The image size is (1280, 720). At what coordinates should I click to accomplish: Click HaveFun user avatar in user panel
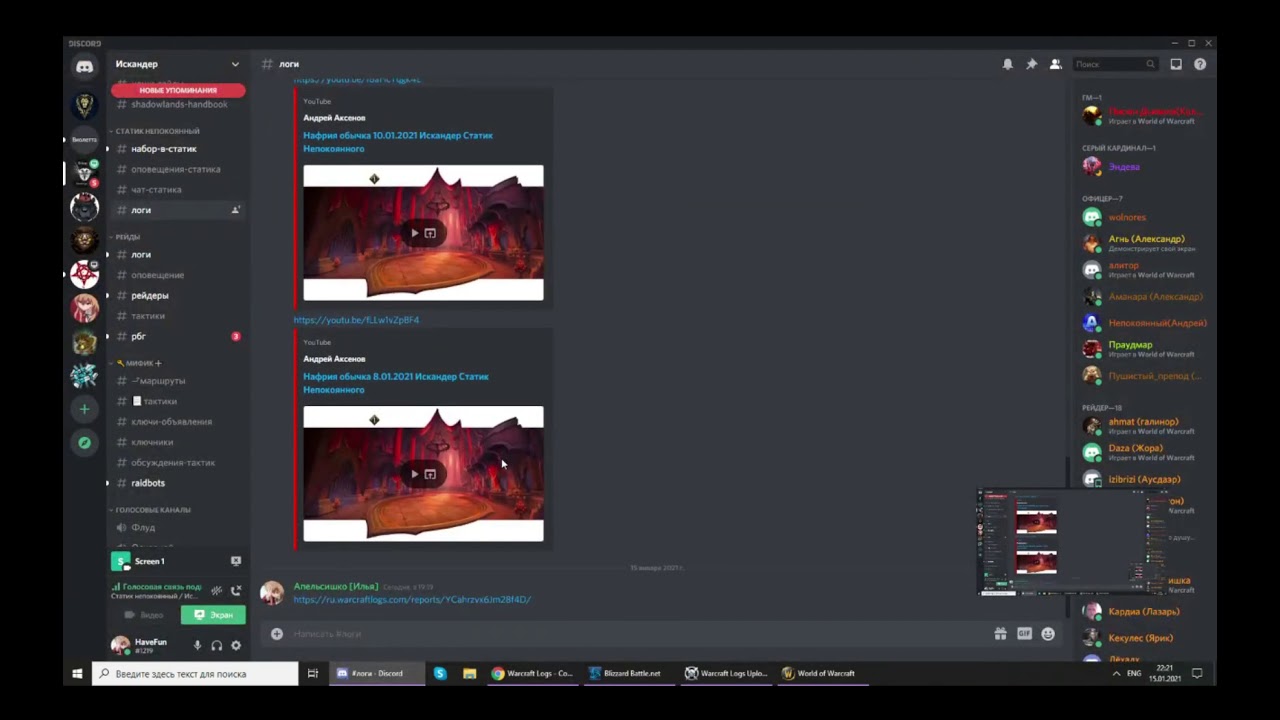[x=121, y=646]
